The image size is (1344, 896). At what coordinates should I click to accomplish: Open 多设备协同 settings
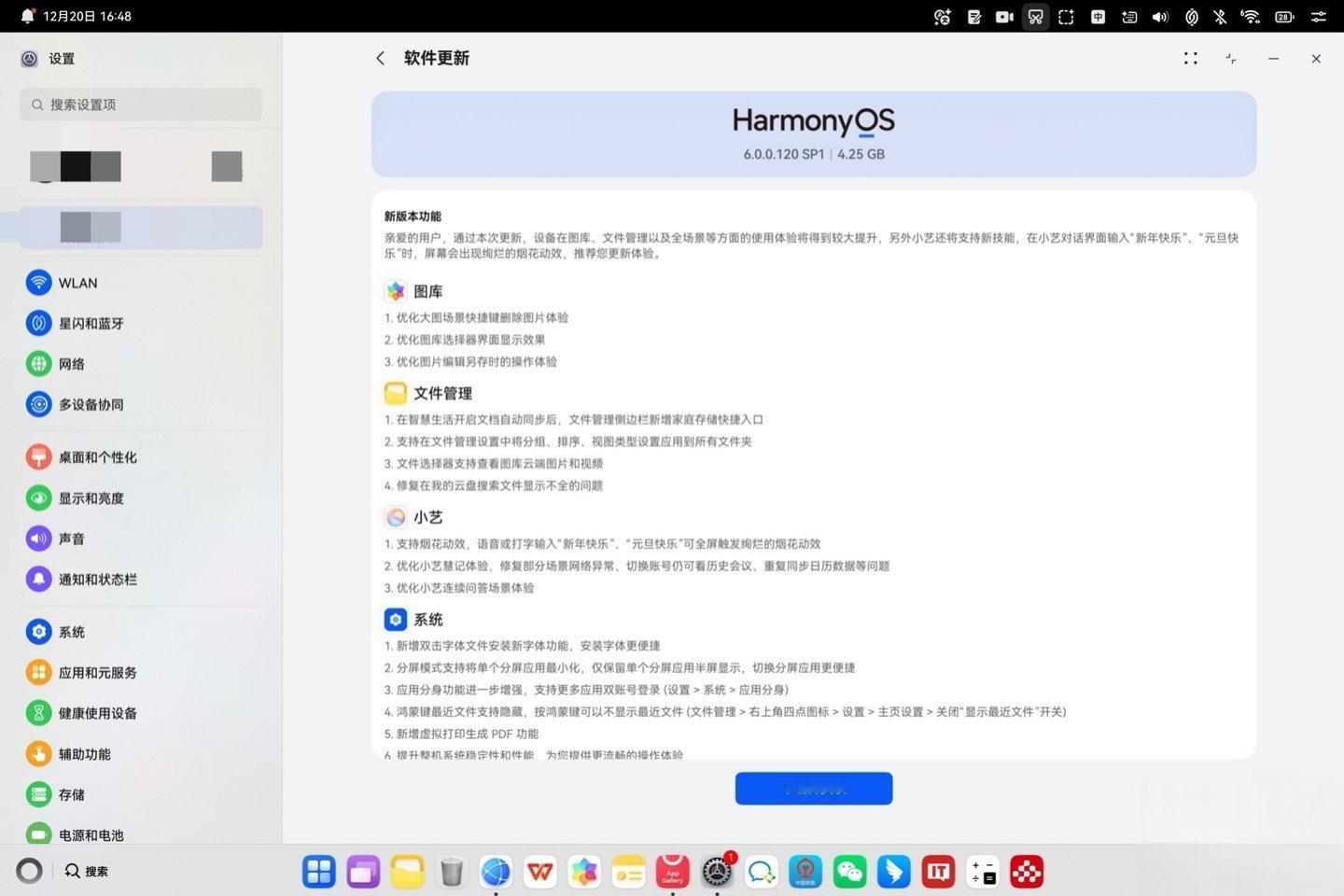click(140, 404)
